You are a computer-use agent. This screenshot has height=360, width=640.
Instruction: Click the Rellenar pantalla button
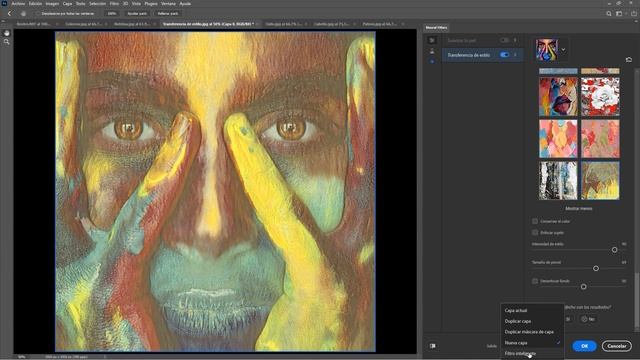point(168,13)
